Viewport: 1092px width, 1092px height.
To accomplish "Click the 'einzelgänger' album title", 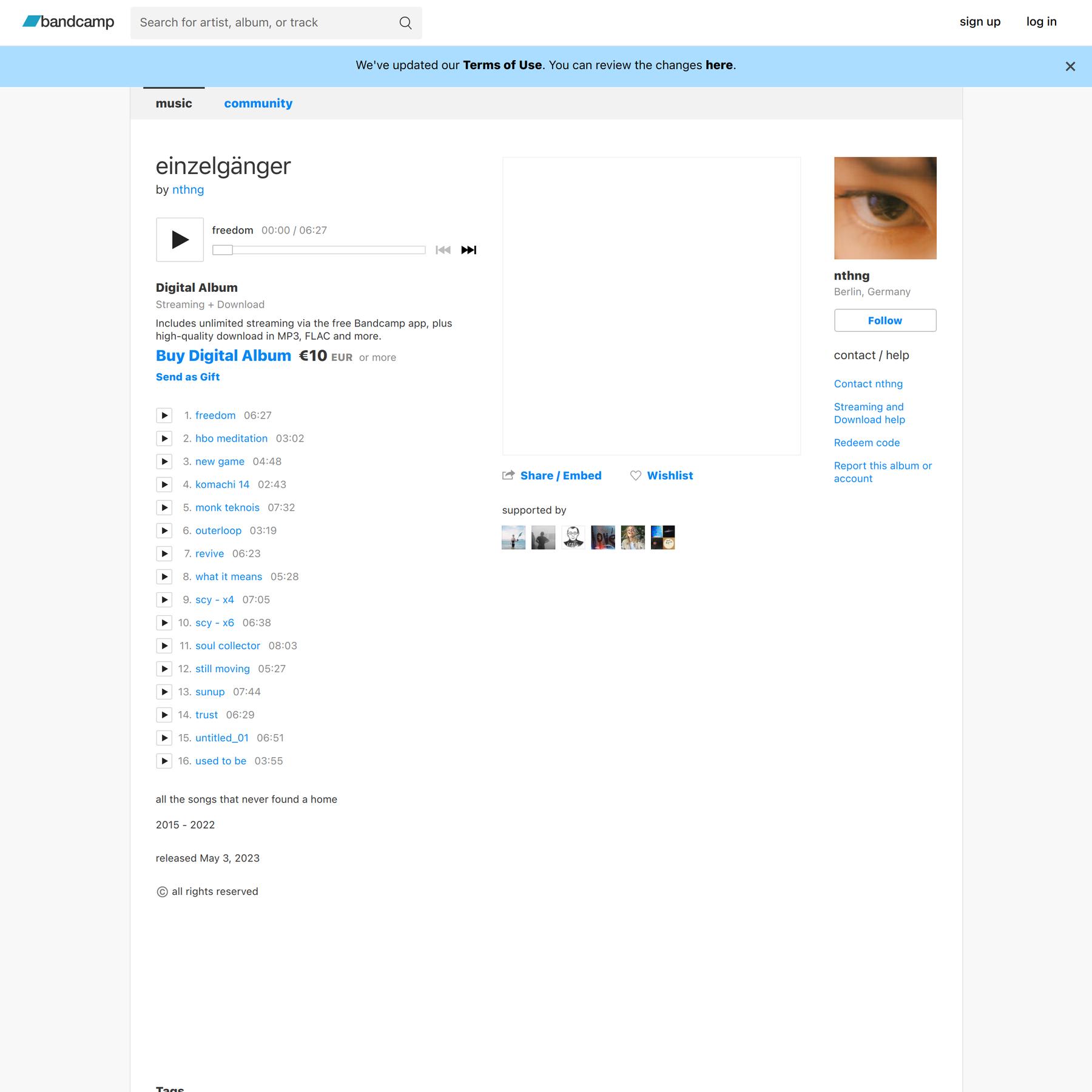I will coord(223,166).
